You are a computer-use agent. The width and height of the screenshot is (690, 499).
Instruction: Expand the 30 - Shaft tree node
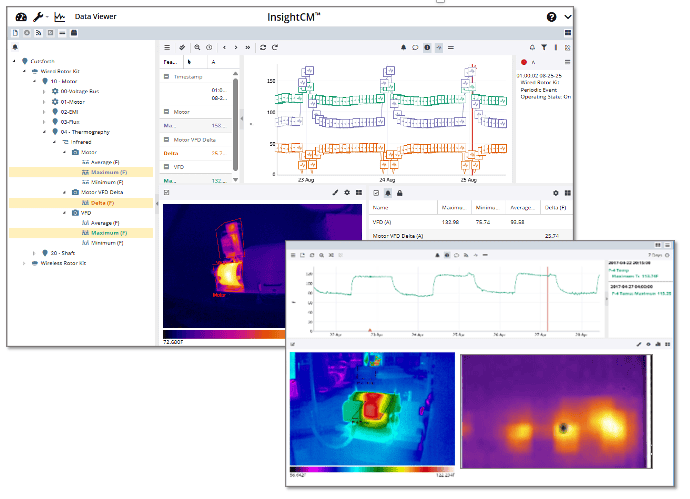click(33, 253)
